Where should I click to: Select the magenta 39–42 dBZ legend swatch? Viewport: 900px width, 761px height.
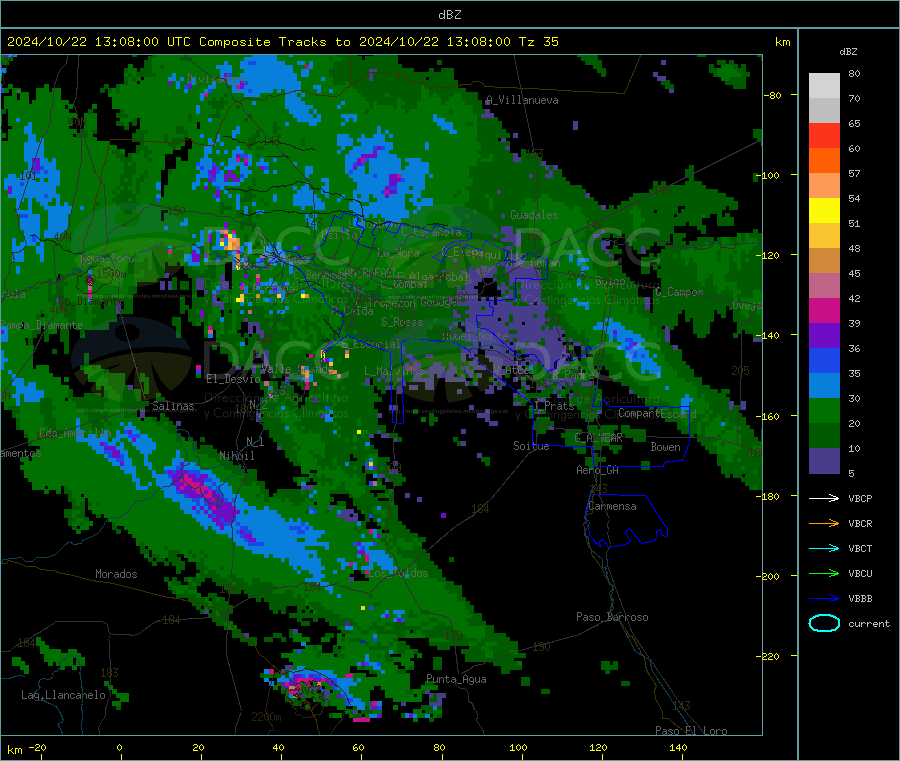[824, 310]
